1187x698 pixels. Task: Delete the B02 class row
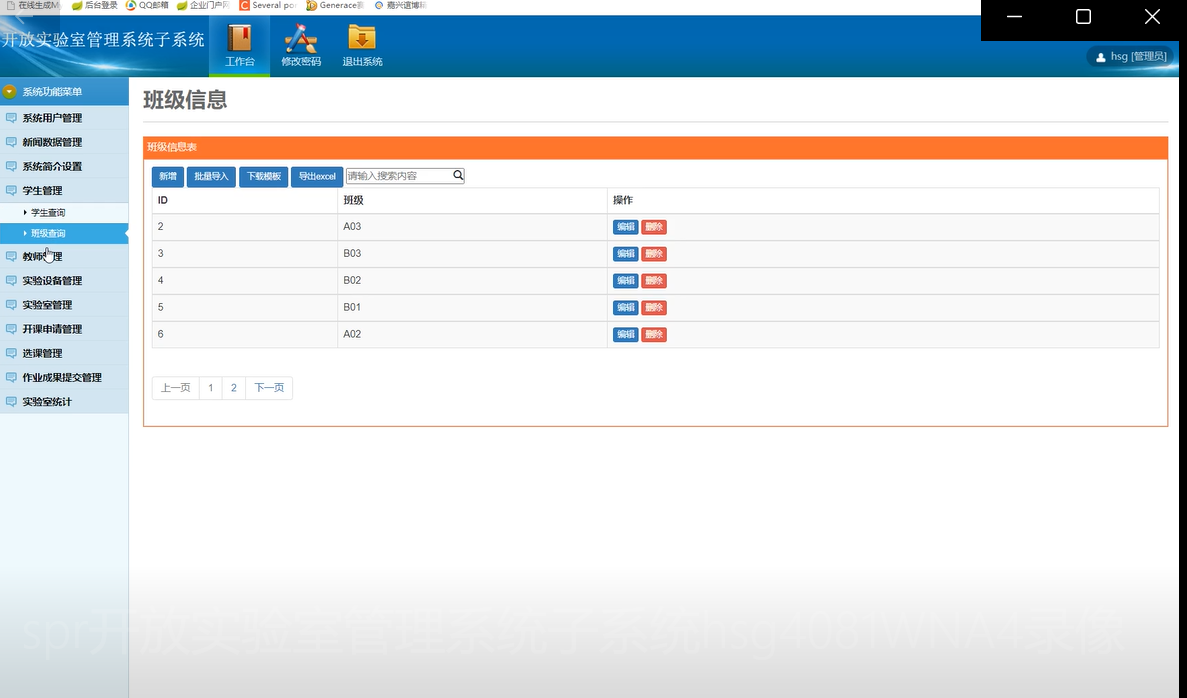point(654,281)
